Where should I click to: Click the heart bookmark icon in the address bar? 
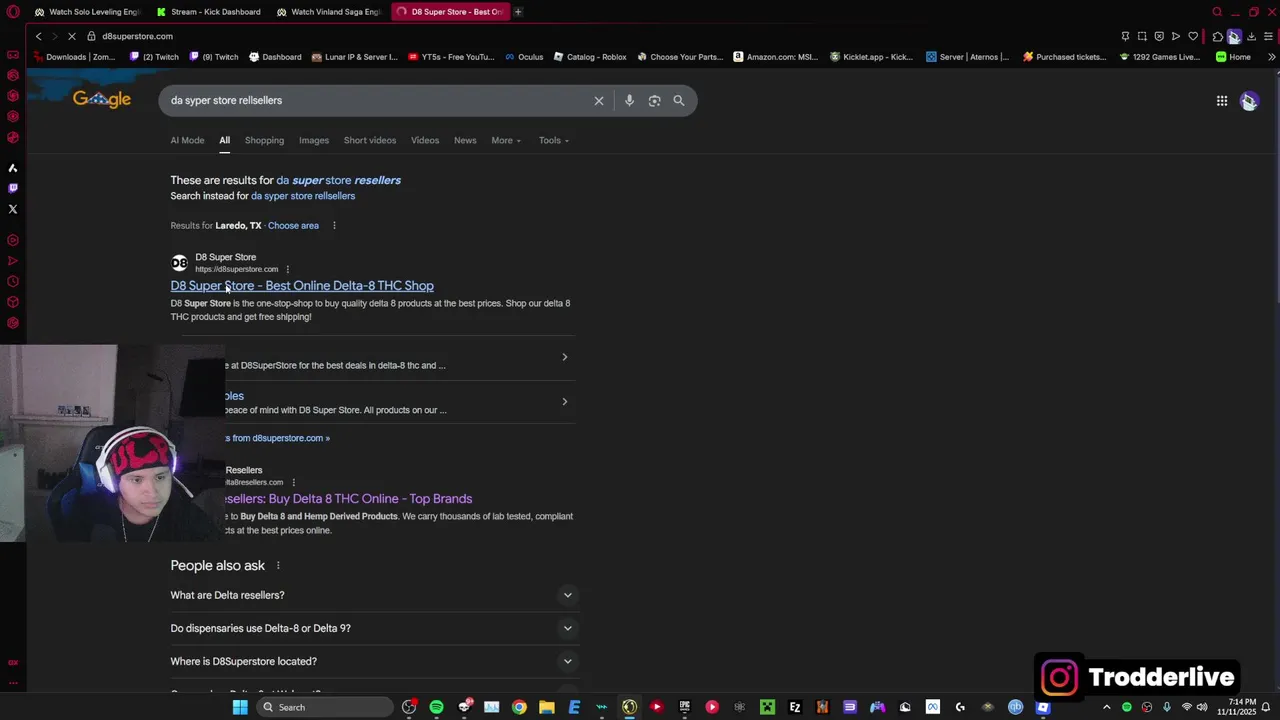pos(1193,36)
